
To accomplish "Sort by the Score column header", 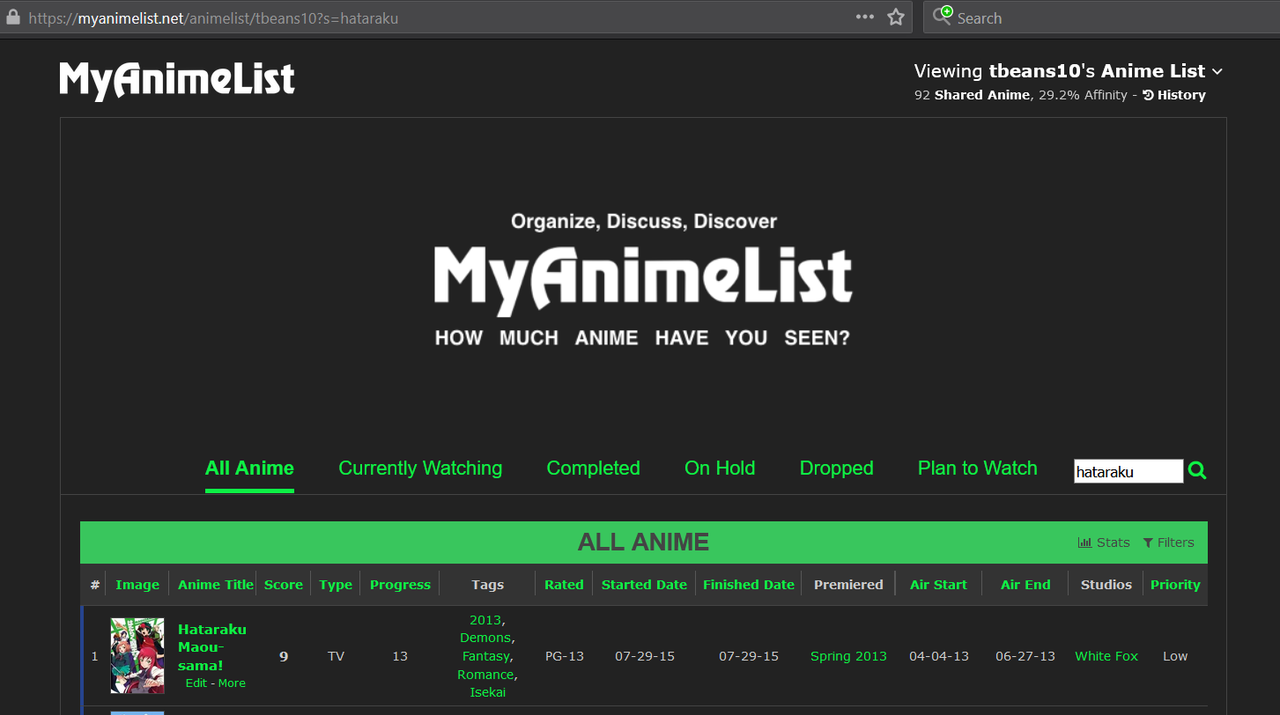I will (x=284, y=585).
